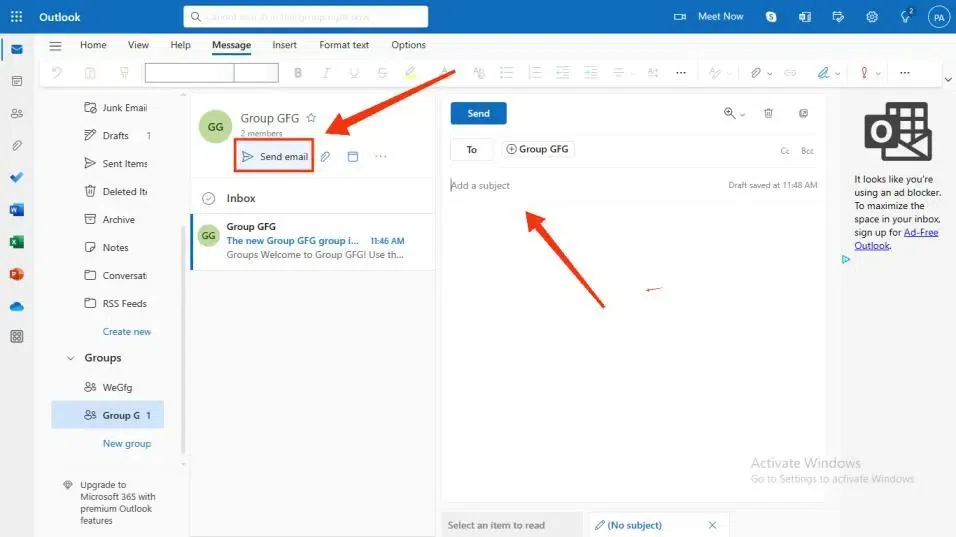Expand the ribbon with chevron
Screen dimensions: 956x537
click(x=948, y=79)
